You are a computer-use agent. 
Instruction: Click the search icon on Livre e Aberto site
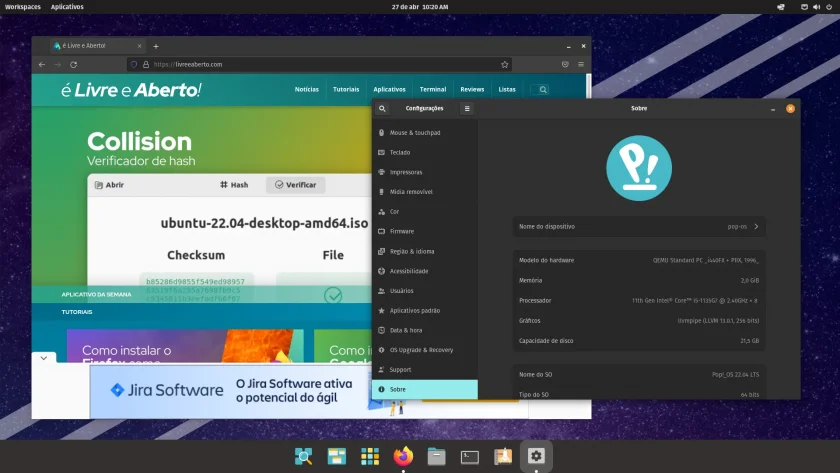[543, 89]
